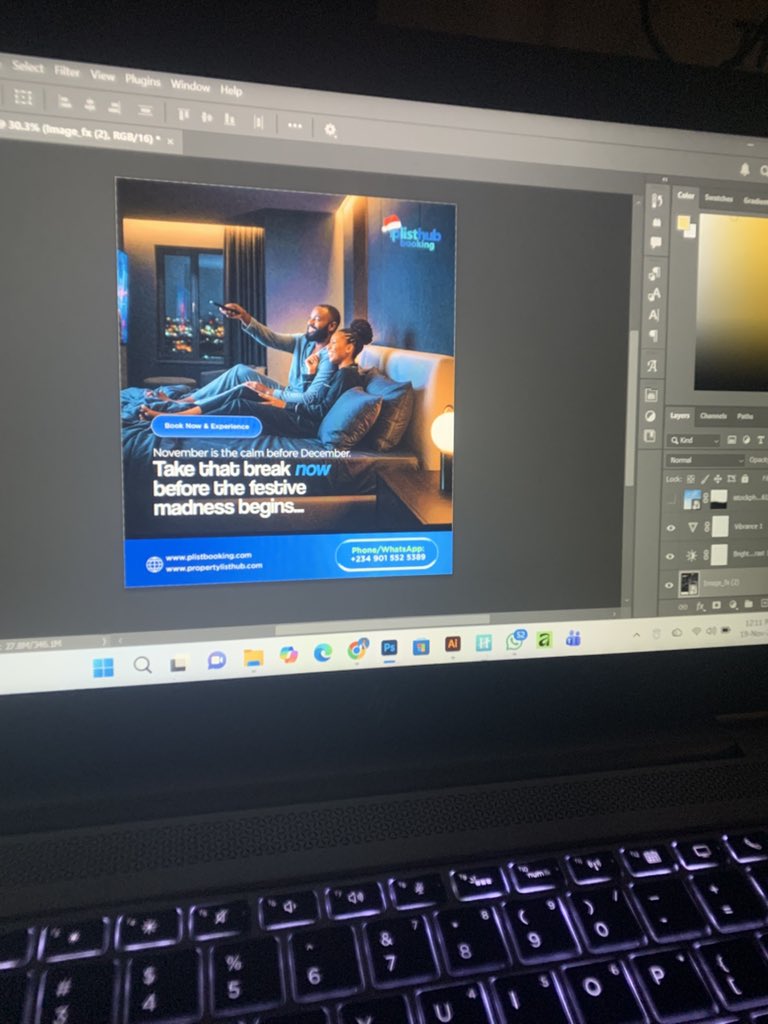Open the View menu

[102, 75]
